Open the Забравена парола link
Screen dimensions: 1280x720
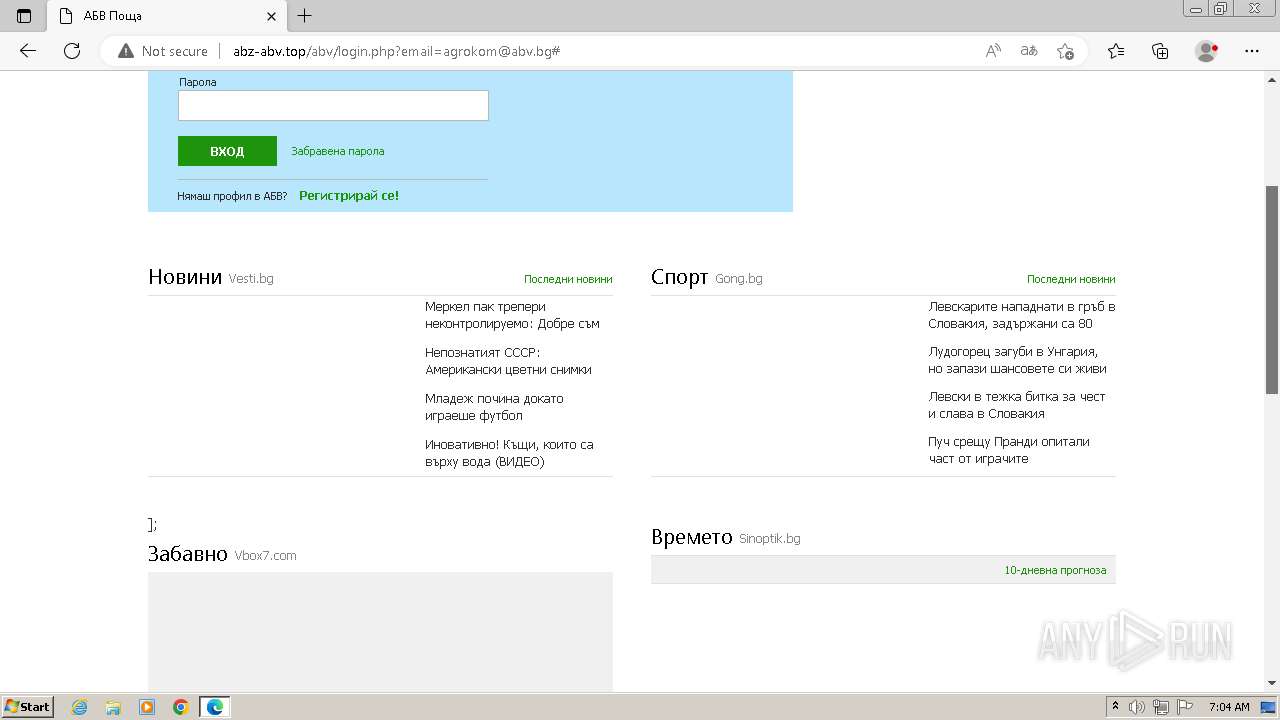337,151
